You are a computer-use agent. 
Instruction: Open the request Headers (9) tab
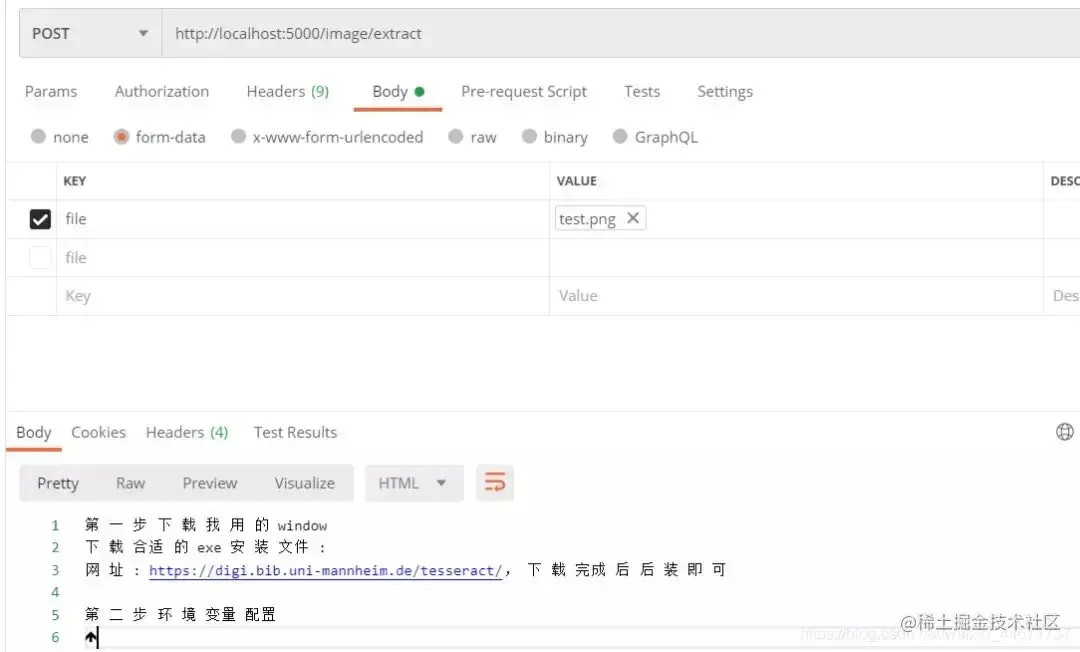288,92
